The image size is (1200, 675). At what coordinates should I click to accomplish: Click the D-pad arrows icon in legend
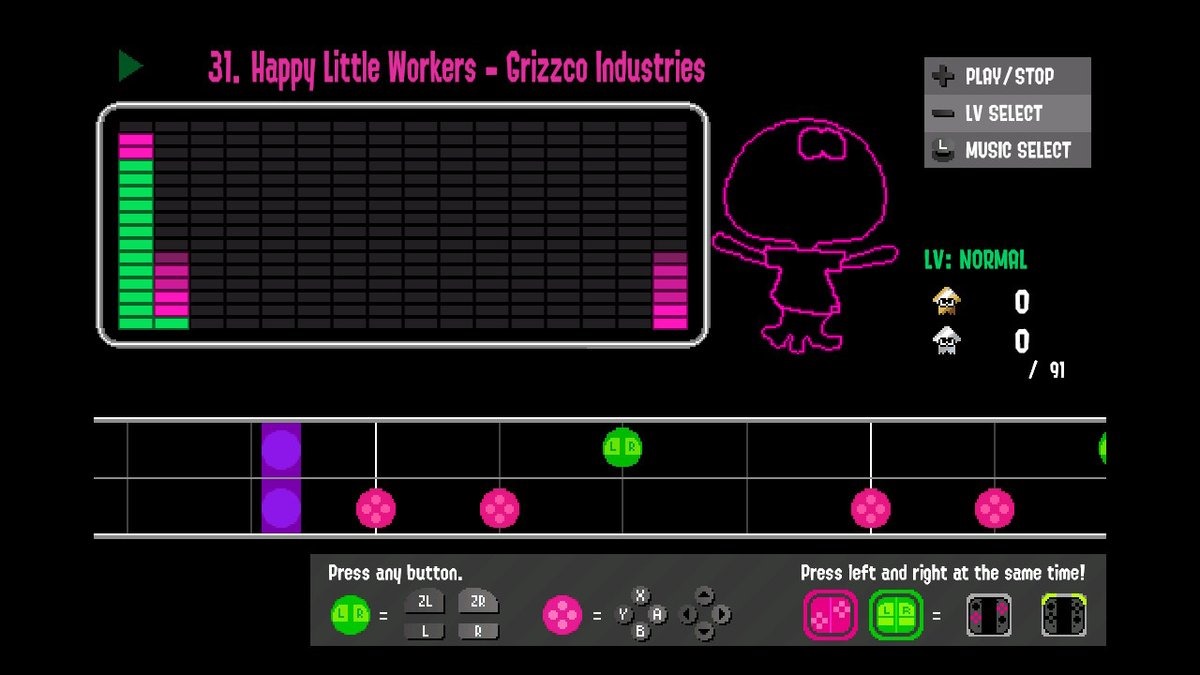click(705, 614)
